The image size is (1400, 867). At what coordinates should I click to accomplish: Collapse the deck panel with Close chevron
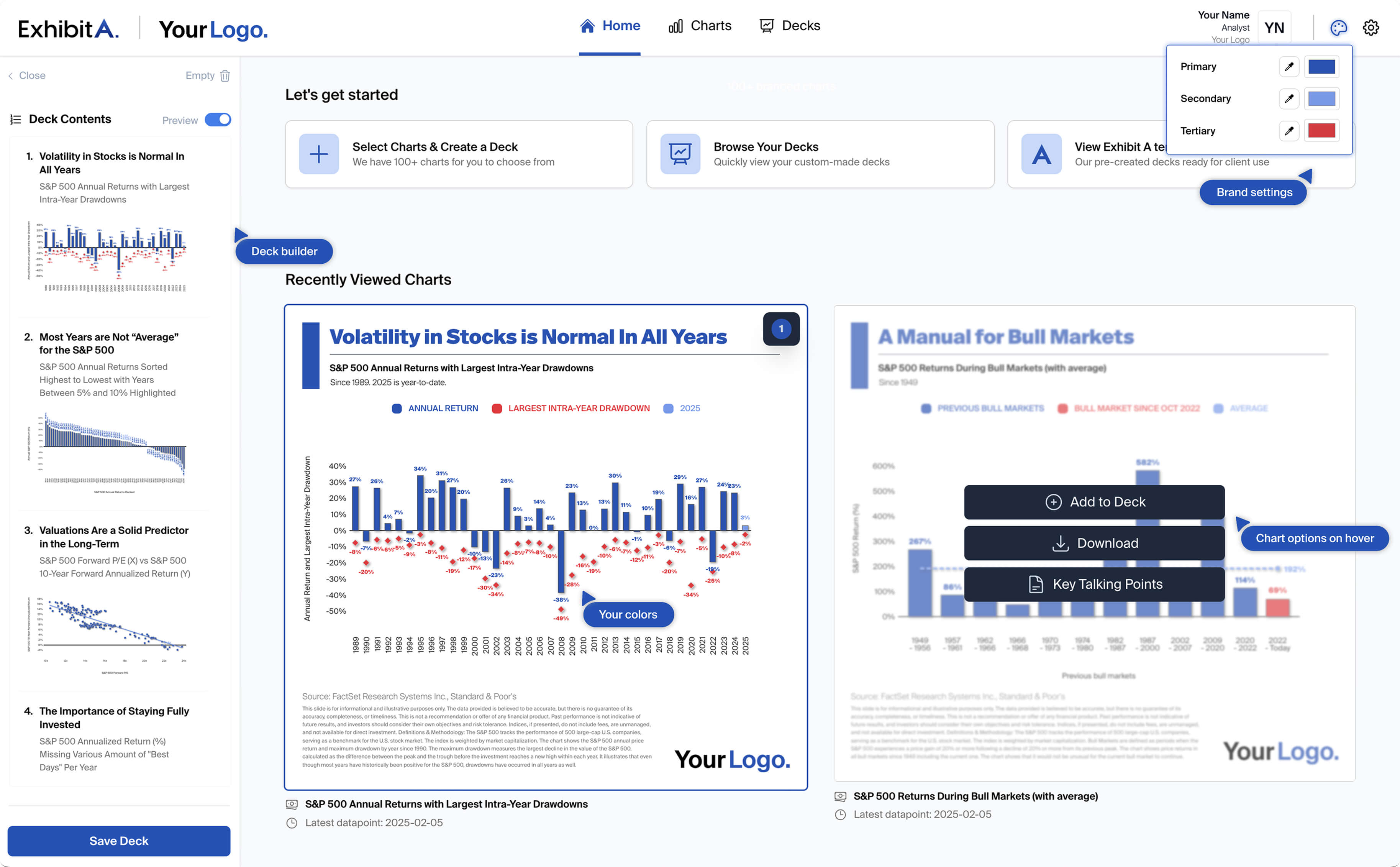[11, 76]
